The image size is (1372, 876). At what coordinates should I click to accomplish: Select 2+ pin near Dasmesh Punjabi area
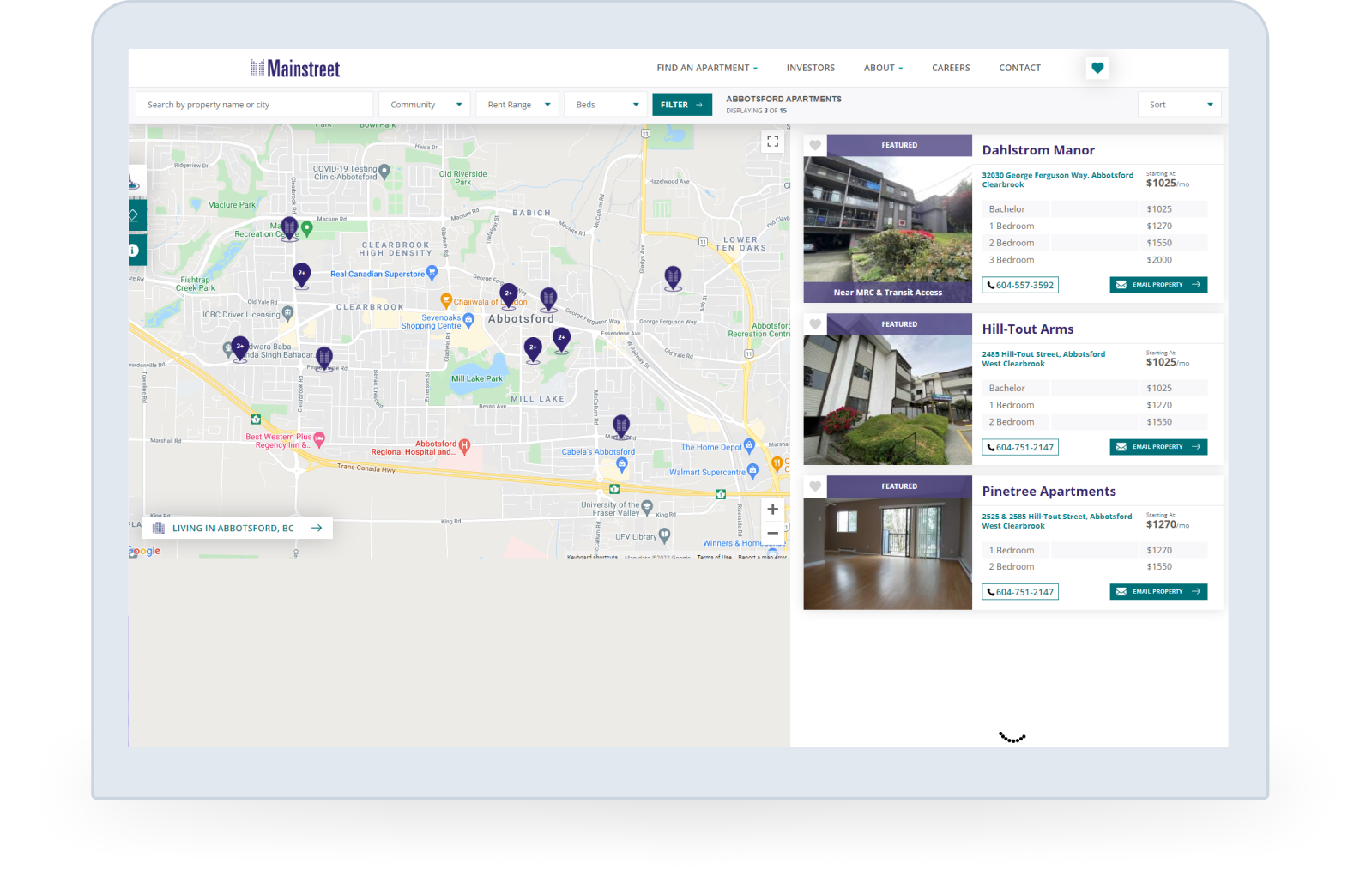click(x=240, y=347)
